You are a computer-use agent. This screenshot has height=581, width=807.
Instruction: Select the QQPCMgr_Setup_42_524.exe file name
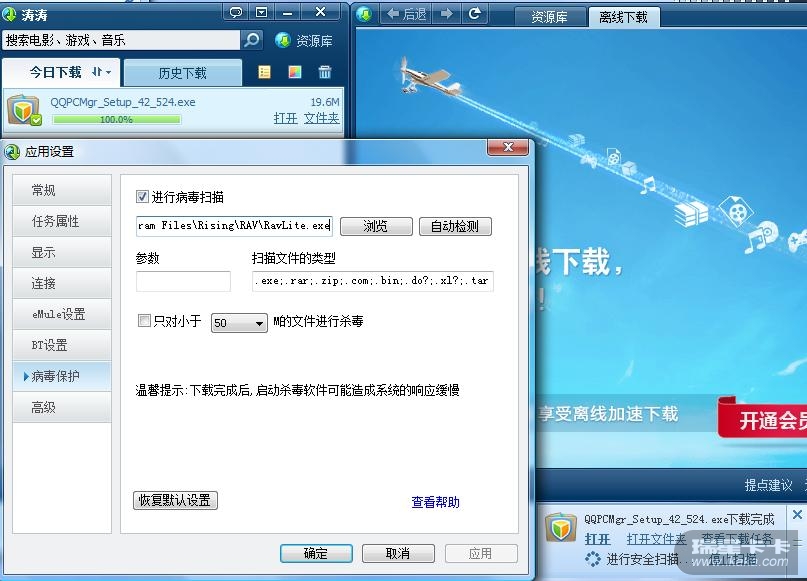(x=122, y=102)
